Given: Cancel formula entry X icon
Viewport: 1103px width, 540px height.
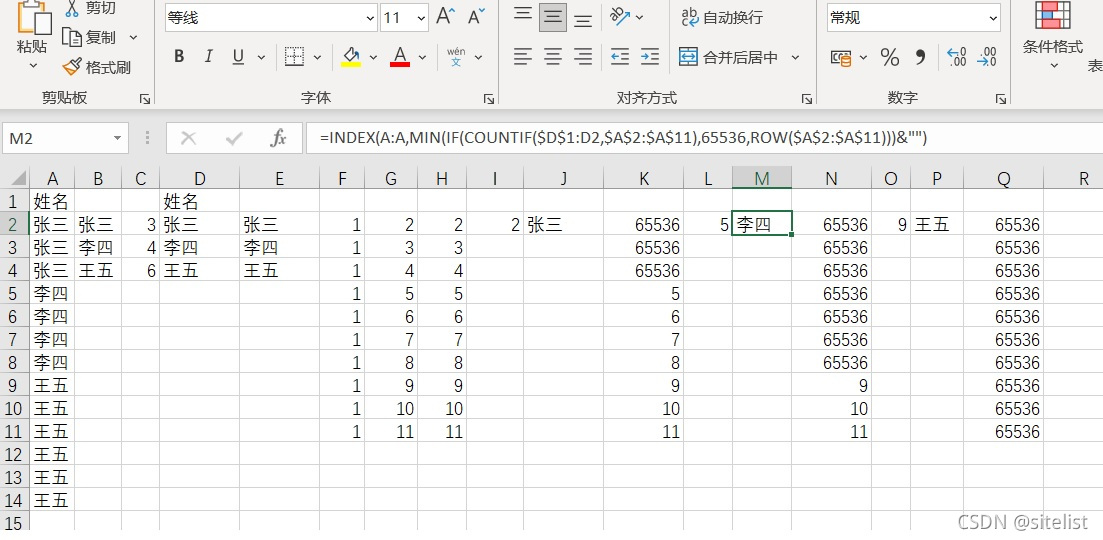Looking at the screenshot, I should [189, 139].
